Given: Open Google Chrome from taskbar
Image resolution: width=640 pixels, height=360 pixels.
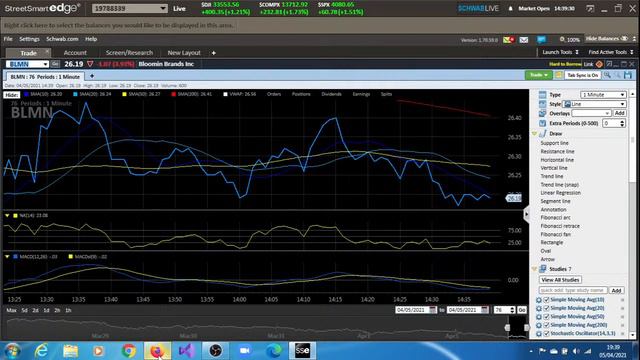Looking at the screenshot, I should [129, 351].
